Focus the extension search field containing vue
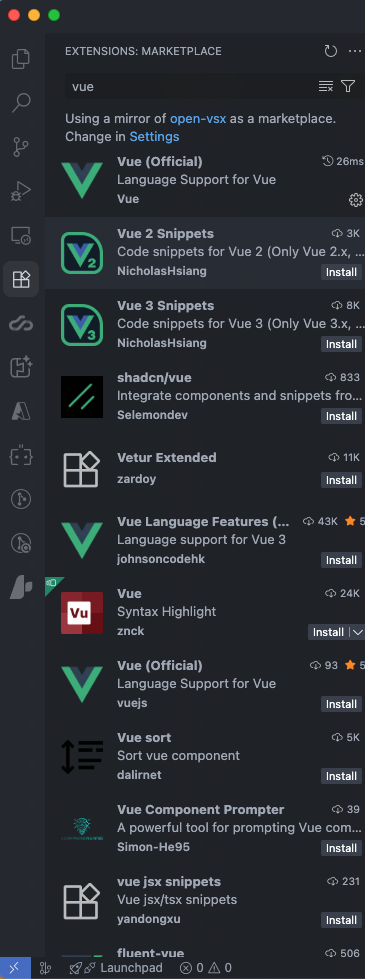365x979 pixels. click(x=190, y=86)
